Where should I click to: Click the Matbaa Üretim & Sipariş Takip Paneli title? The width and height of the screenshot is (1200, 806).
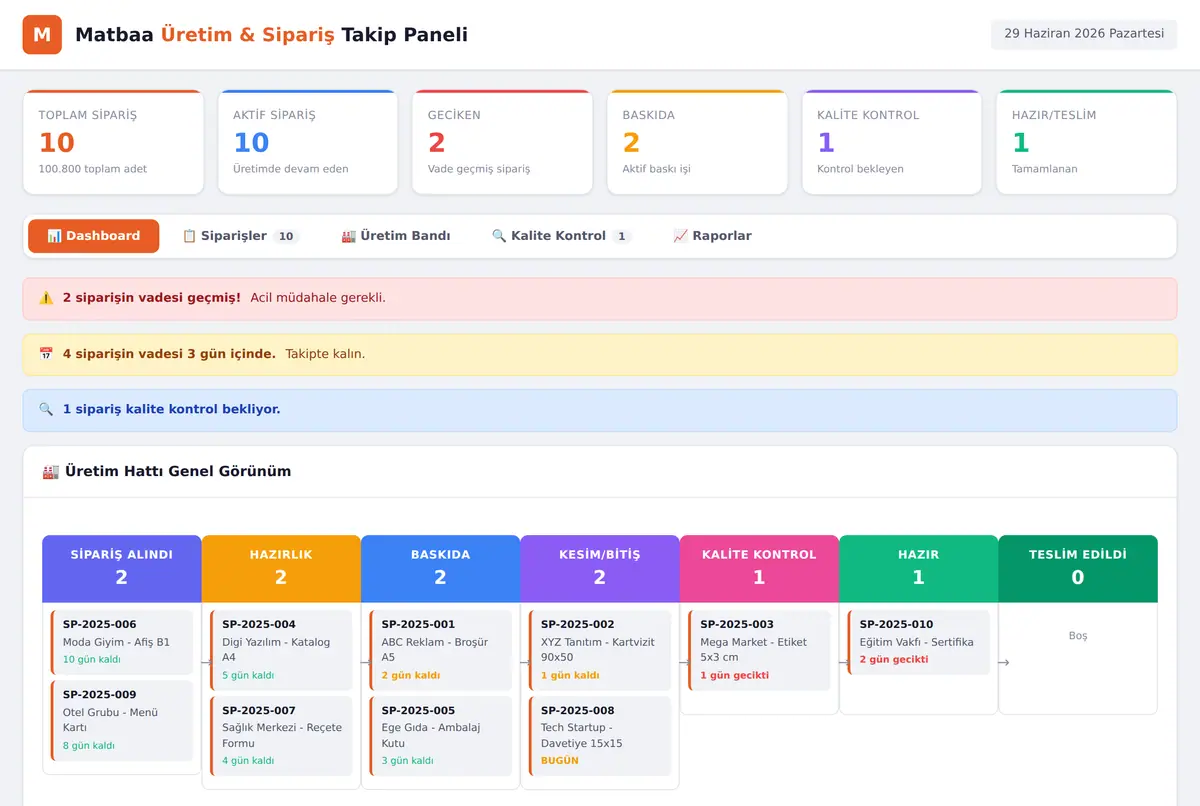[x=271, y=35]
